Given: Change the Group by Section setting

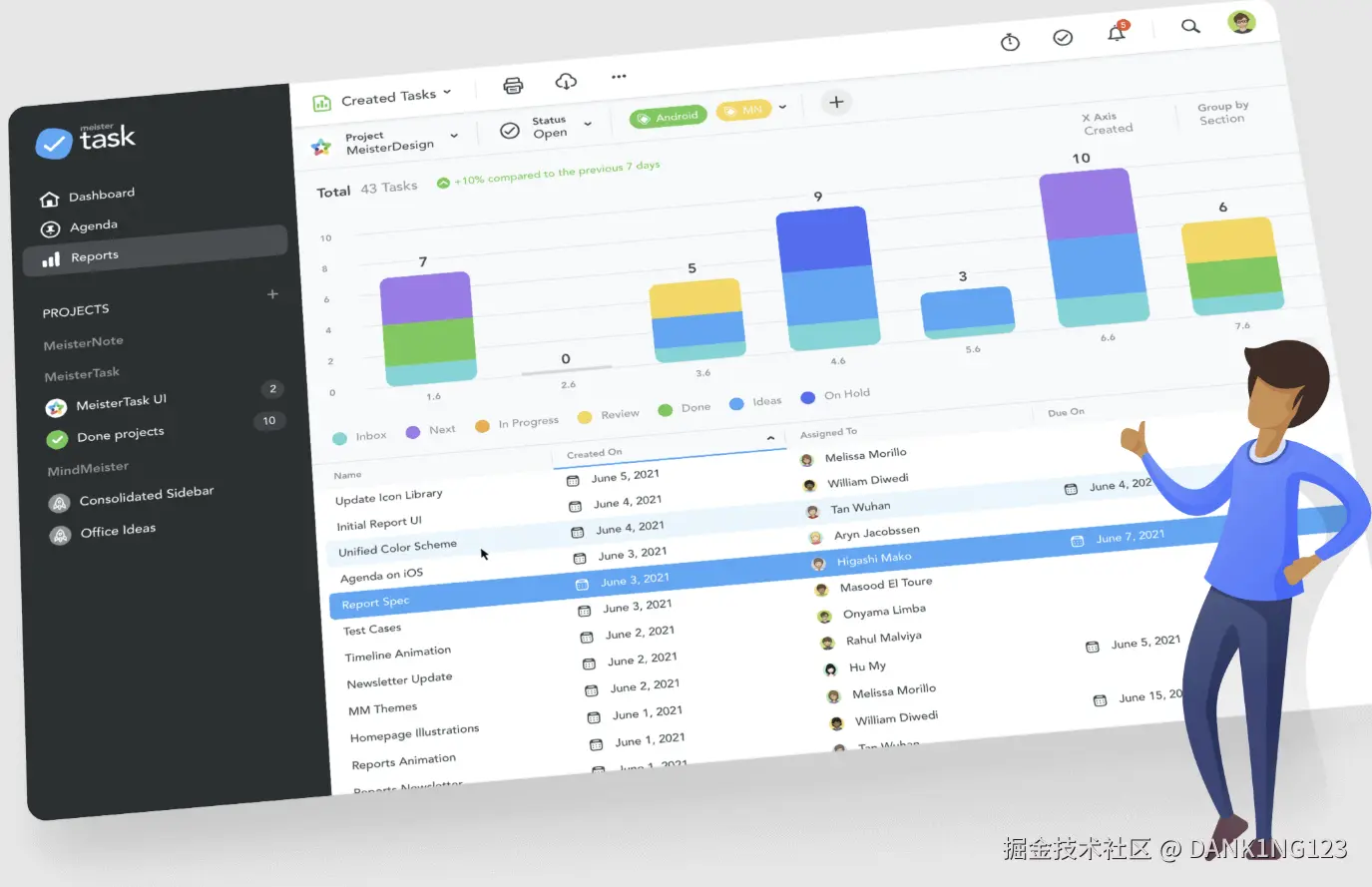Looking at the screenshot, I should [1223, 113].
